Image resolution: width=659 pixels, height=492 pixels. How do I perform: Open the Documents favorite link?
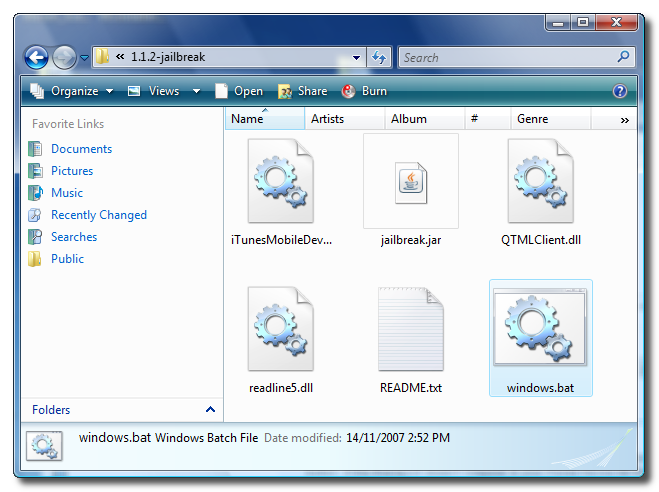[x=81, y=149]
